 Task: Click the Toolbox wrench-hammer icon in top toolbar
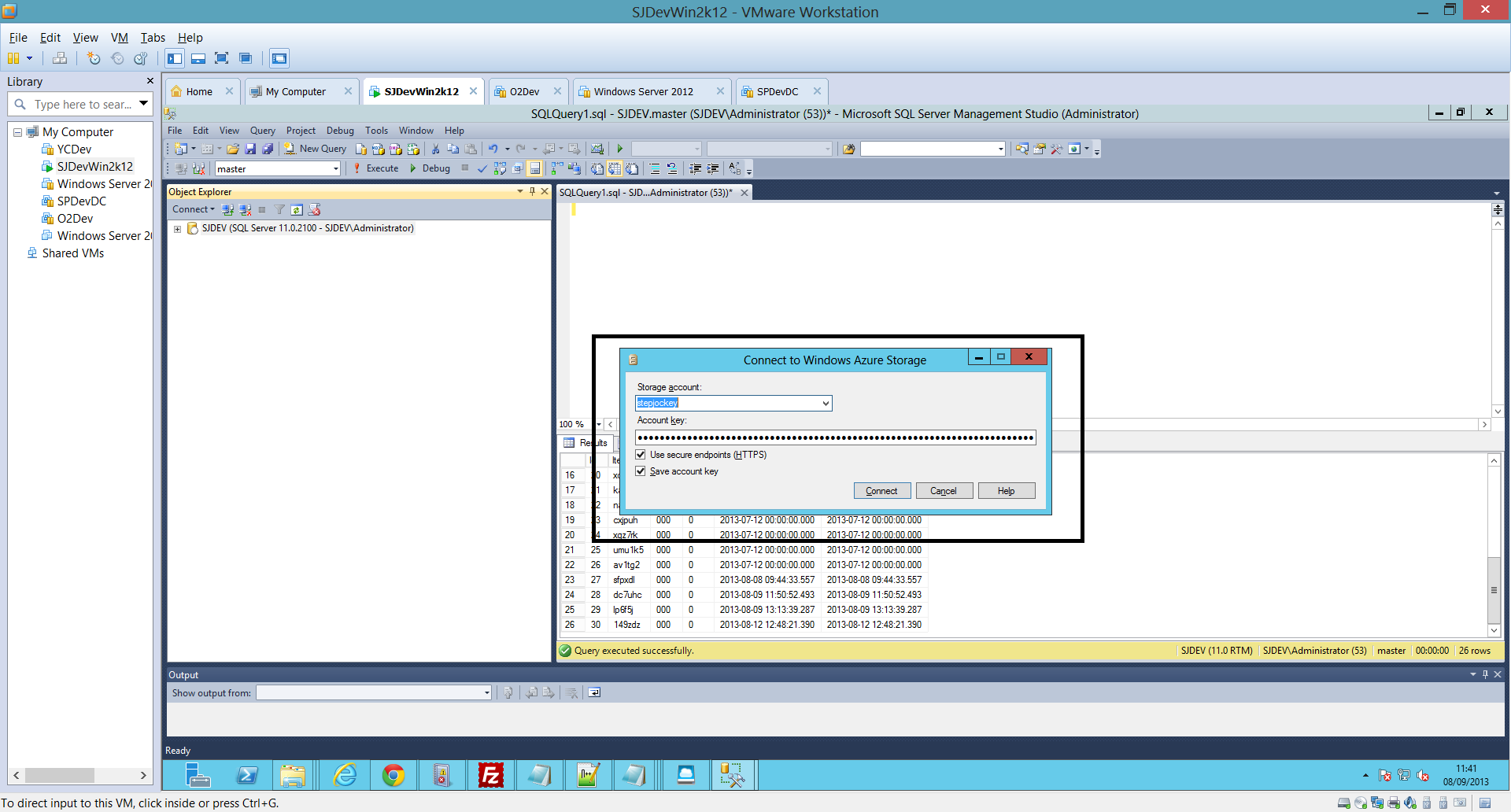(x=1056, y=149)
